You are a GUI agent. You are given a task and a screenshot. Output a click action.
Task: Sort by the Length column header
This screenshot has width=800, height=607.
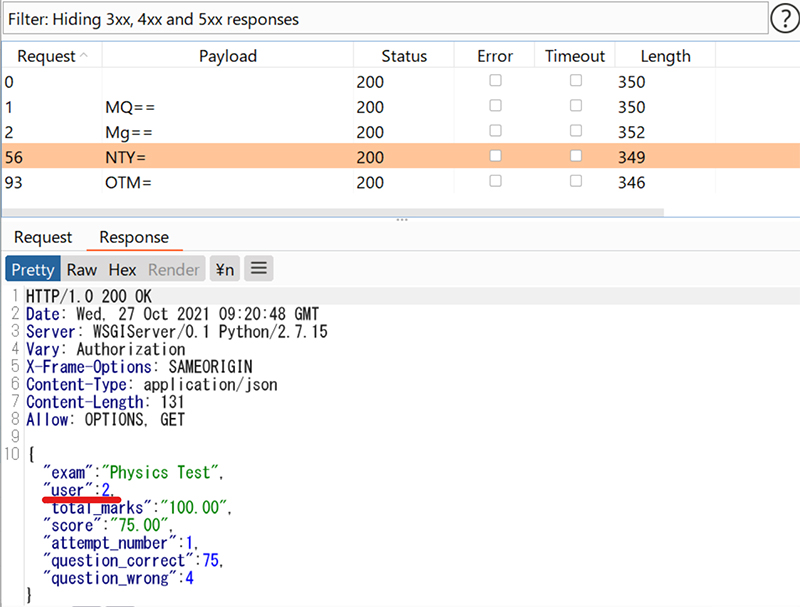(x=665, y=56)
